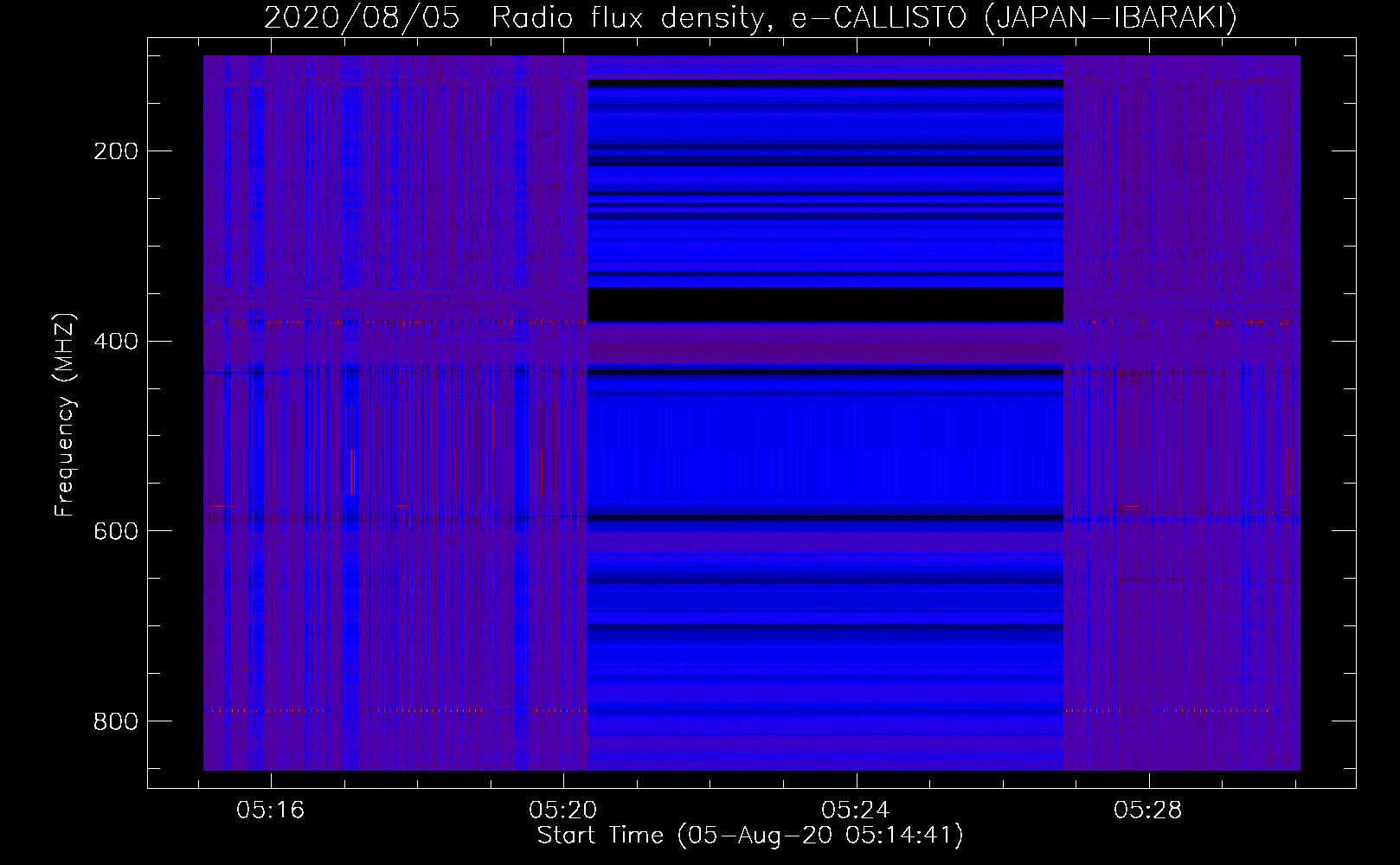Viewport: 1400px width, 865px height.
Task: Click the 05:28 time tick label
Action: (1148, 811)
